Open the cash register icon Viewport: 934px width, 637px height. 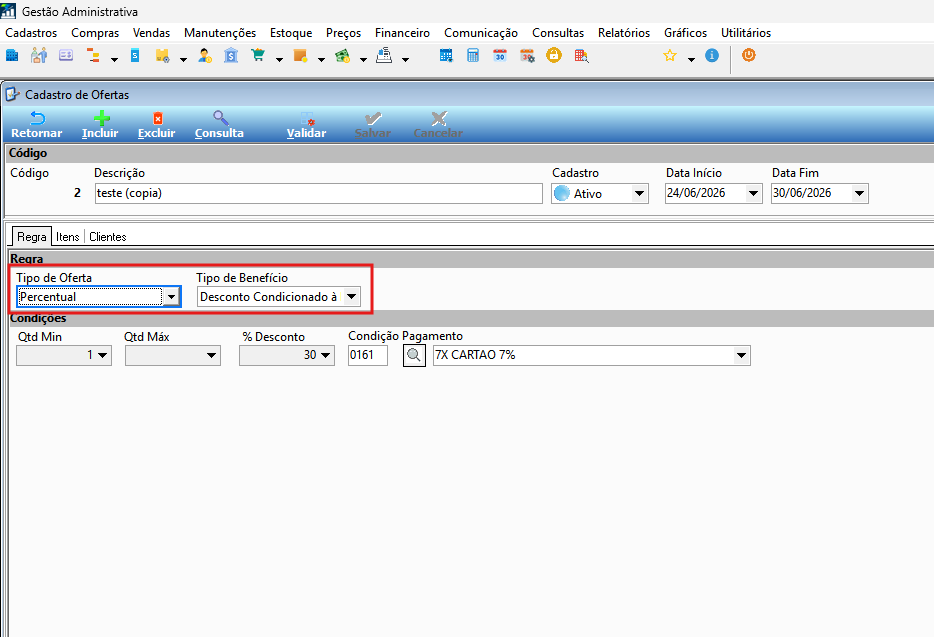[x=384, y=56]
